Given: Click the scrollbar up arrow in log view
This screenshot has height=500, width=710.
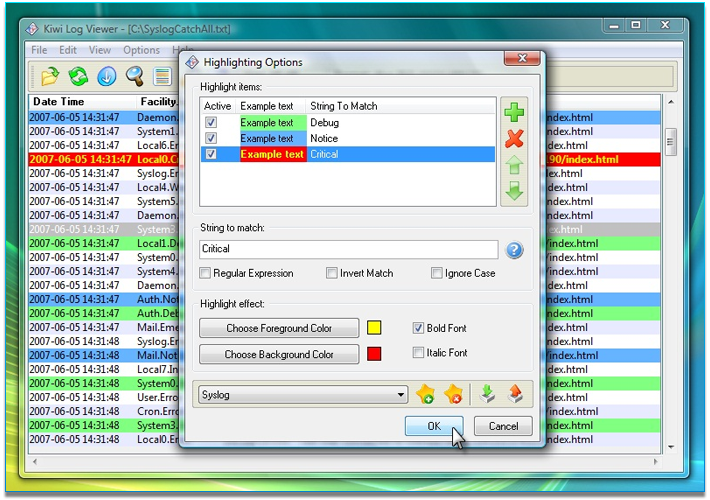Looking at the screenshot, I should (x=671, y=102).
